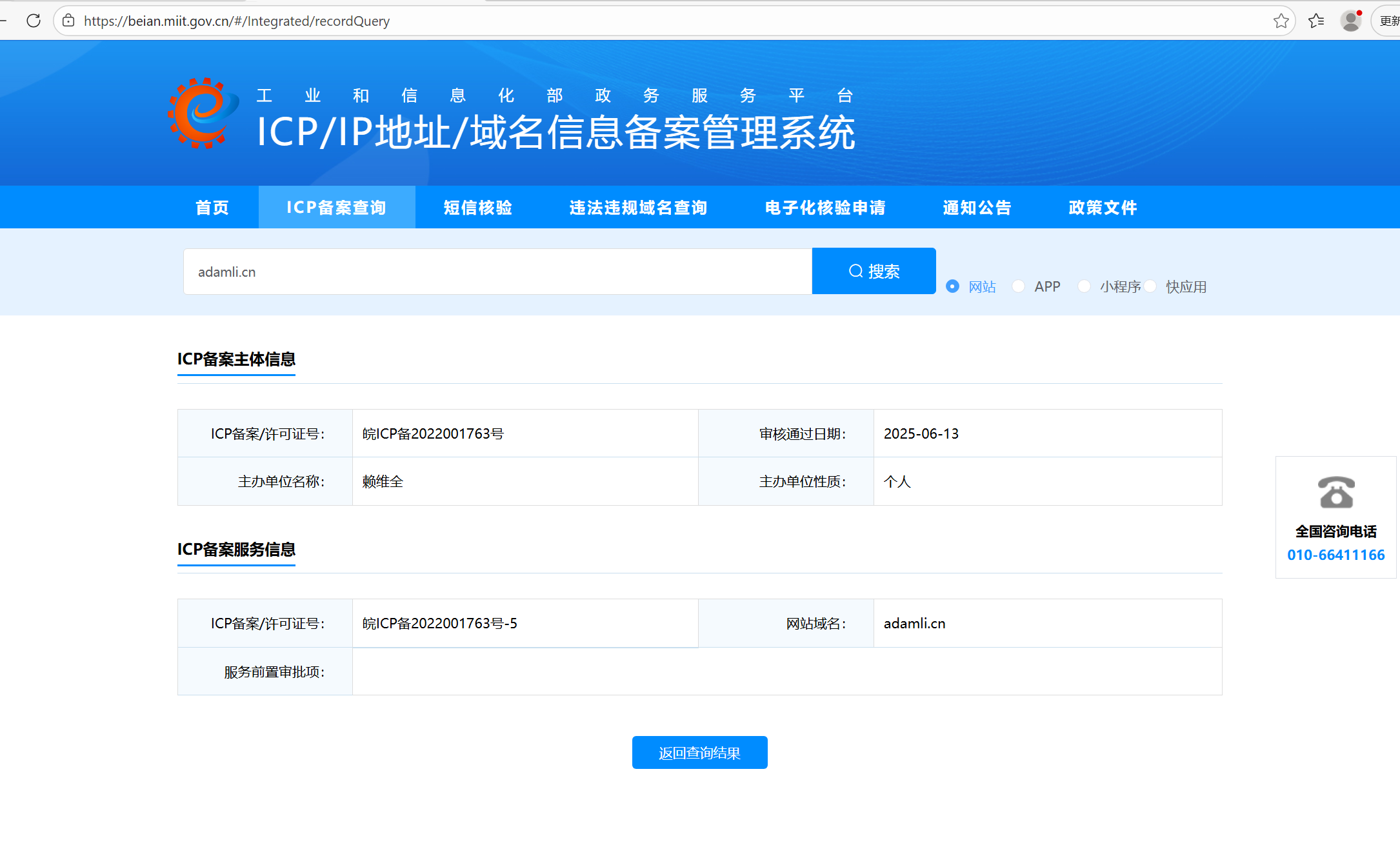Click the user profile avatar icon
This screenshot has height=856, width=1400.
[x=1350, y=21]
